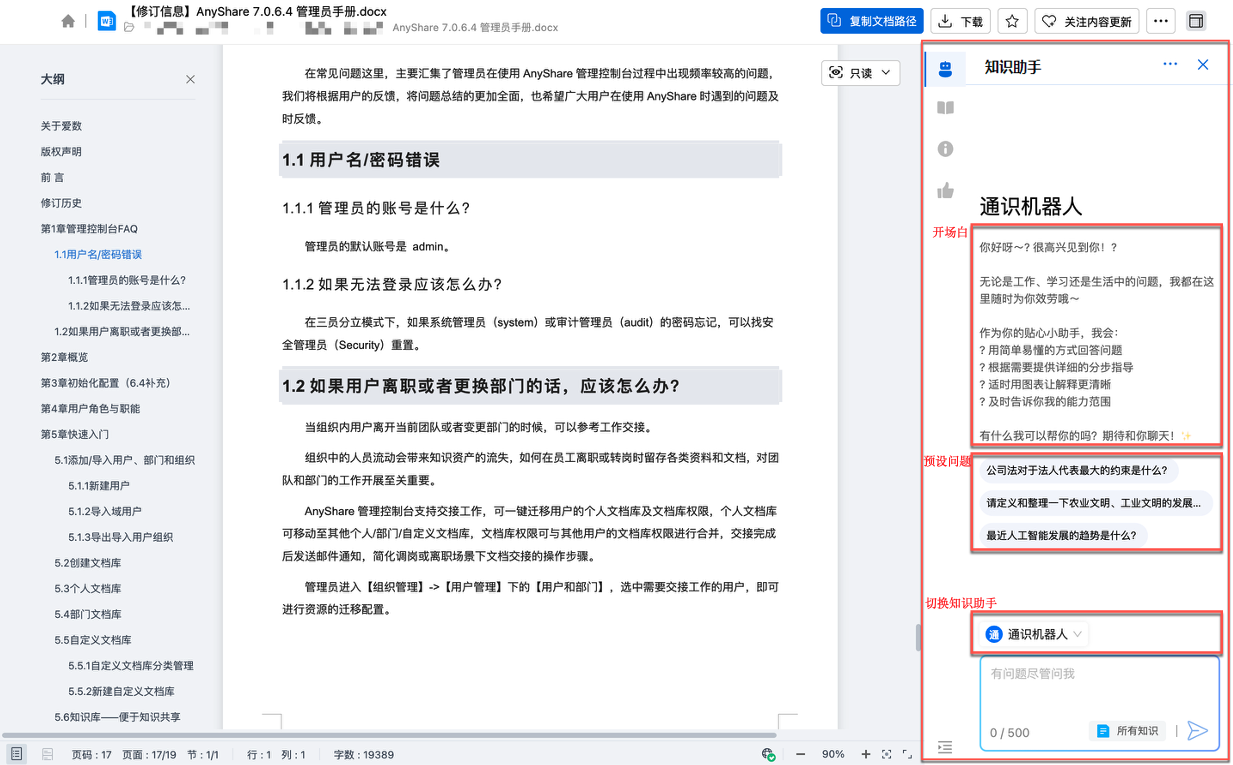The height and width of the screenshot is (765, 1233).
Task: Click the page indicator 页面: 17/19
Action: (x=149, y=755)
